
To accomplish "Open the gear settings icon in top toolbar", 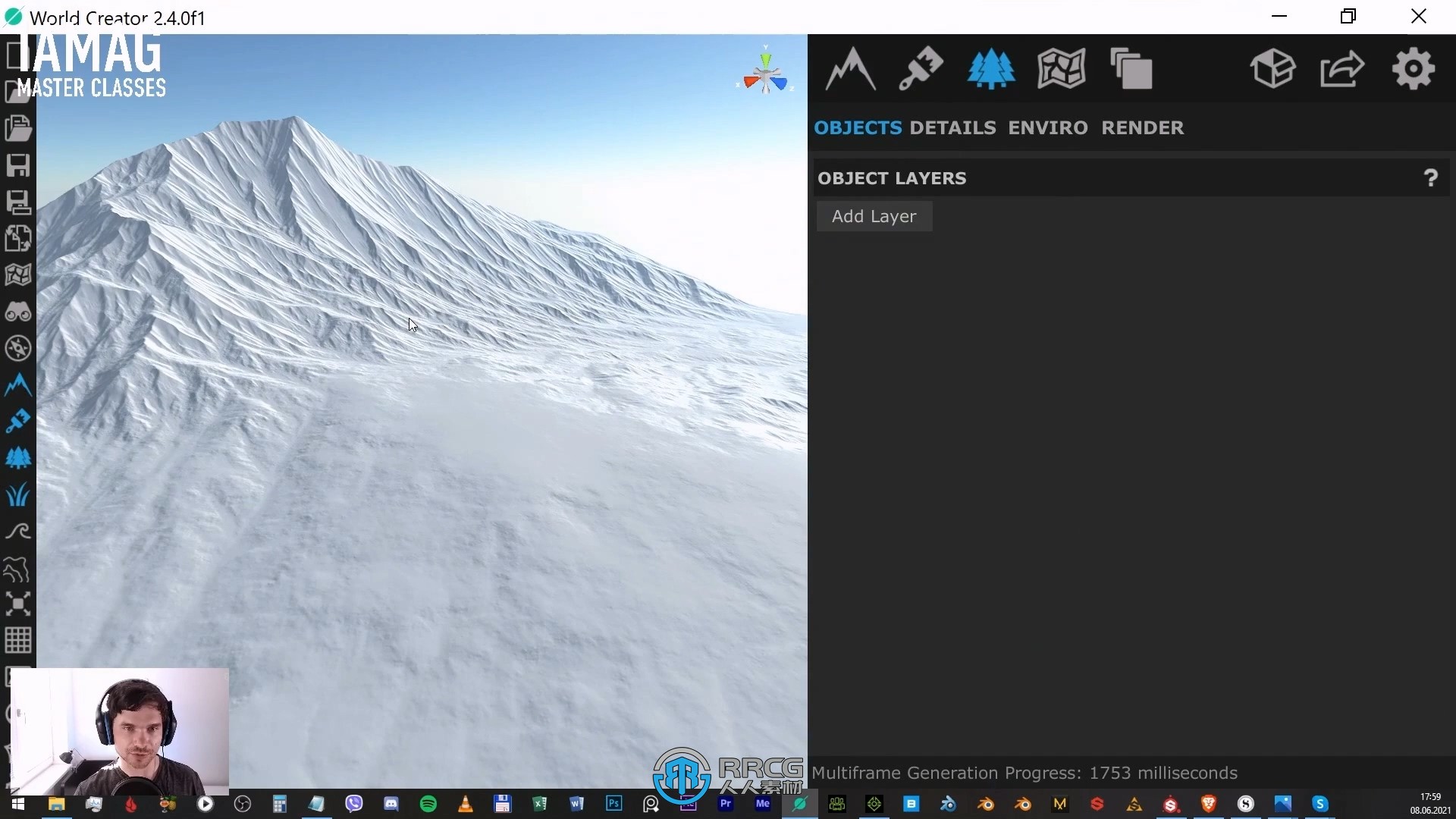I will point(1414,69).
